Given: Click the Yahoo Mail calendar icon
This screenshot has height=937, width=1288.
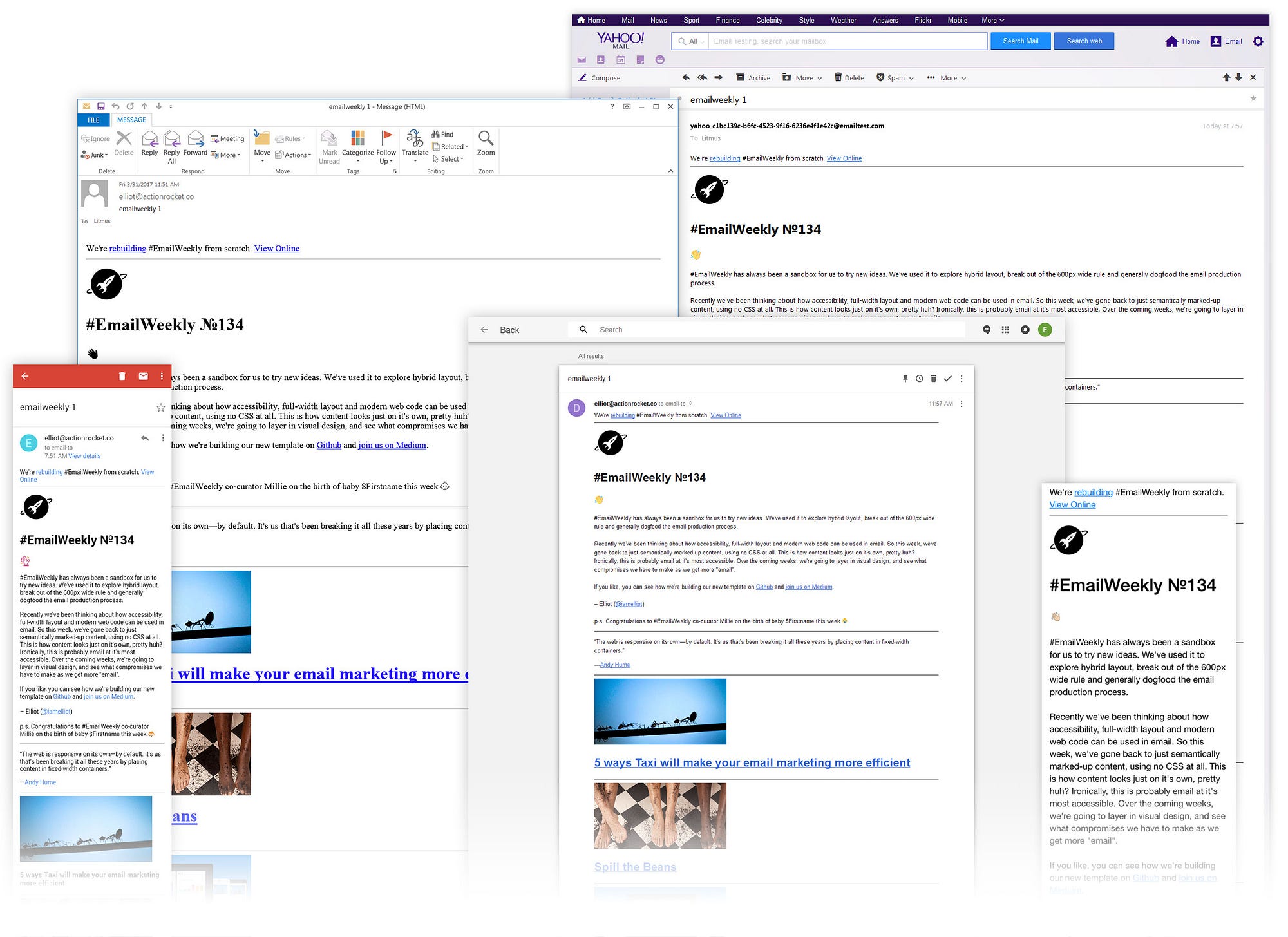Looking at the screenshot, I should (621, 60).
